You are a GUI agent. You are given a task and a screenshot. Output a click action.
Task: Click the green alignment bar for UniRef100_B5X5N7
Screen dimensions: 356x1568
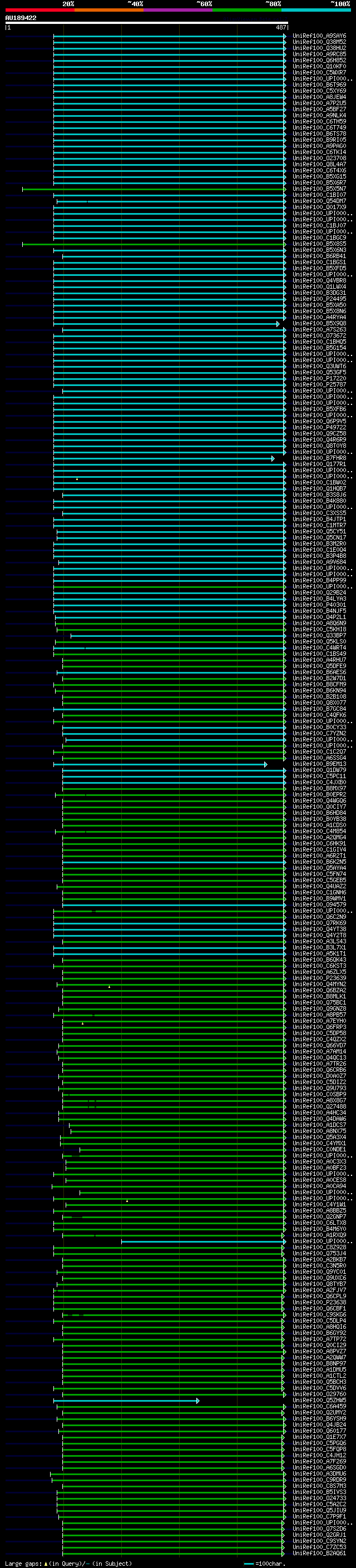[154, 189]
